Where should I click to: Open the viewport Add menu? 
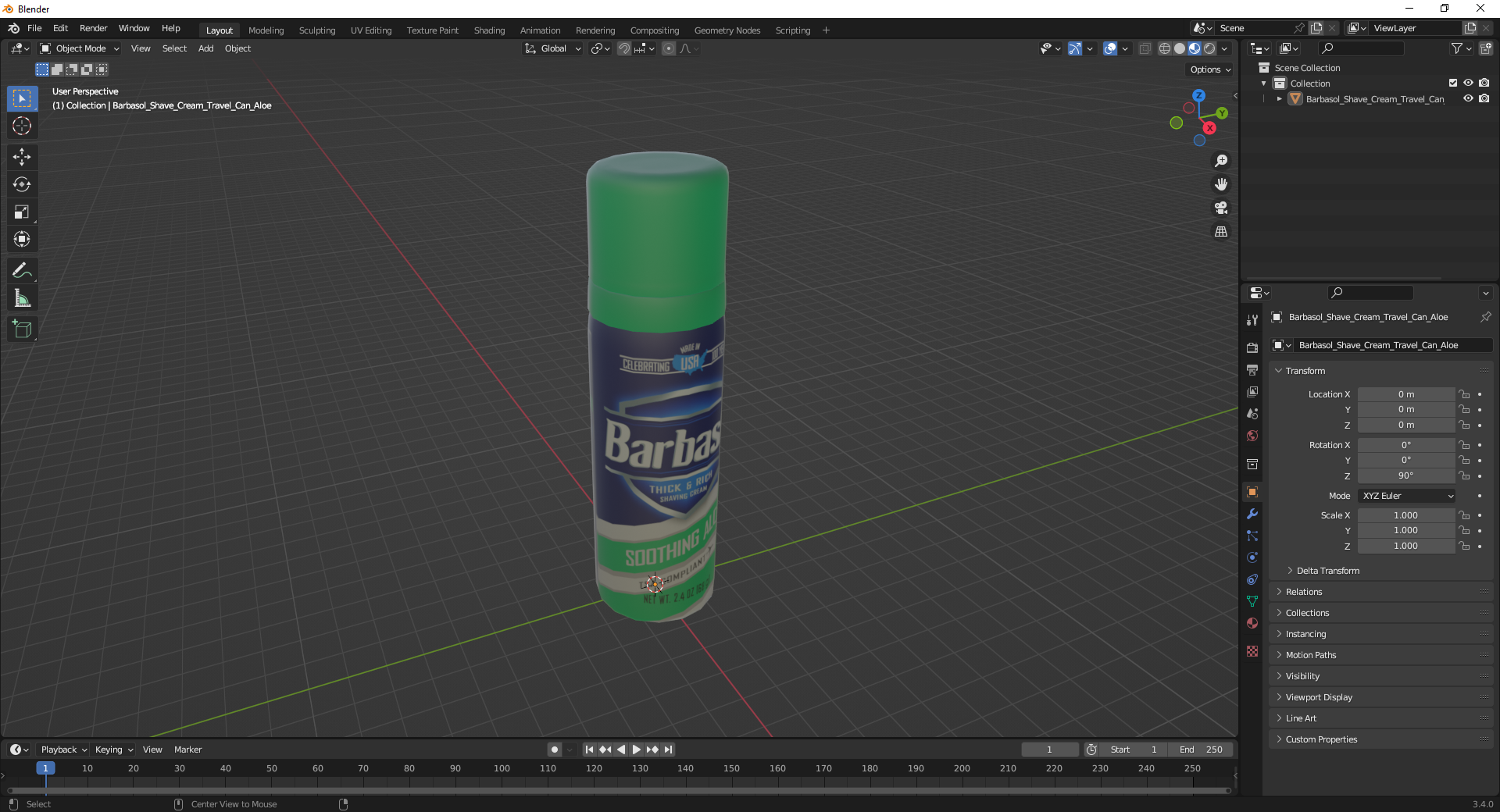[x=205, y=48]
